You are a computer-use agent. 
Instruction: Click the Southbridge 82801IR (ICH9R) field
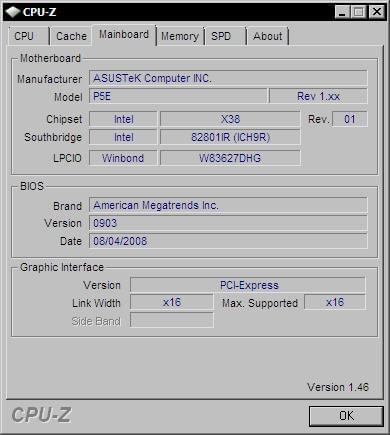coord(230,137)
